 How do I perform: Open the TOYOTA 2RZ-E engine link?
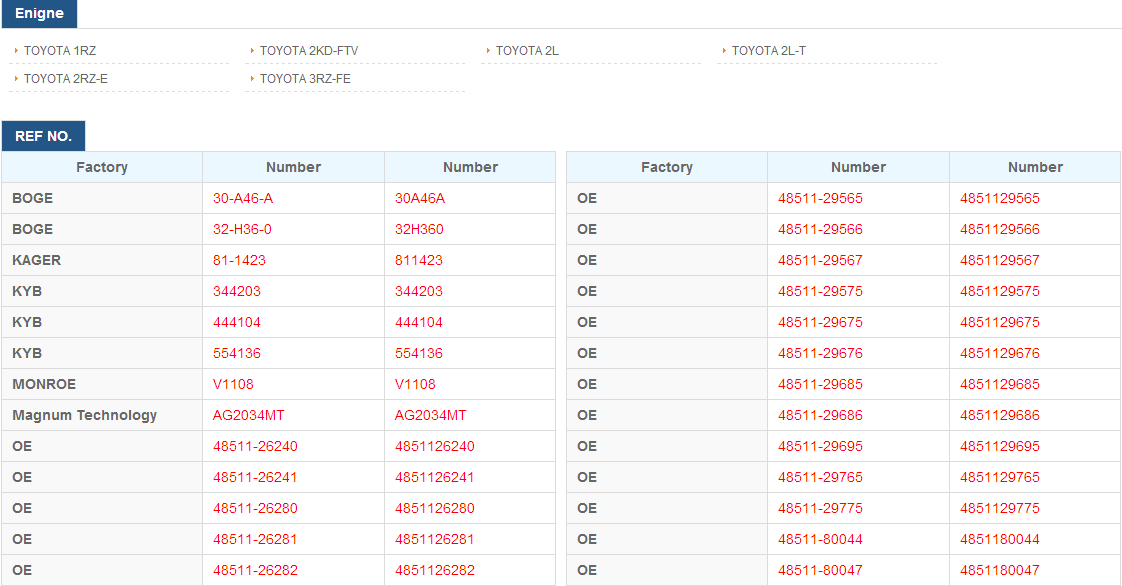pos(66,79)
